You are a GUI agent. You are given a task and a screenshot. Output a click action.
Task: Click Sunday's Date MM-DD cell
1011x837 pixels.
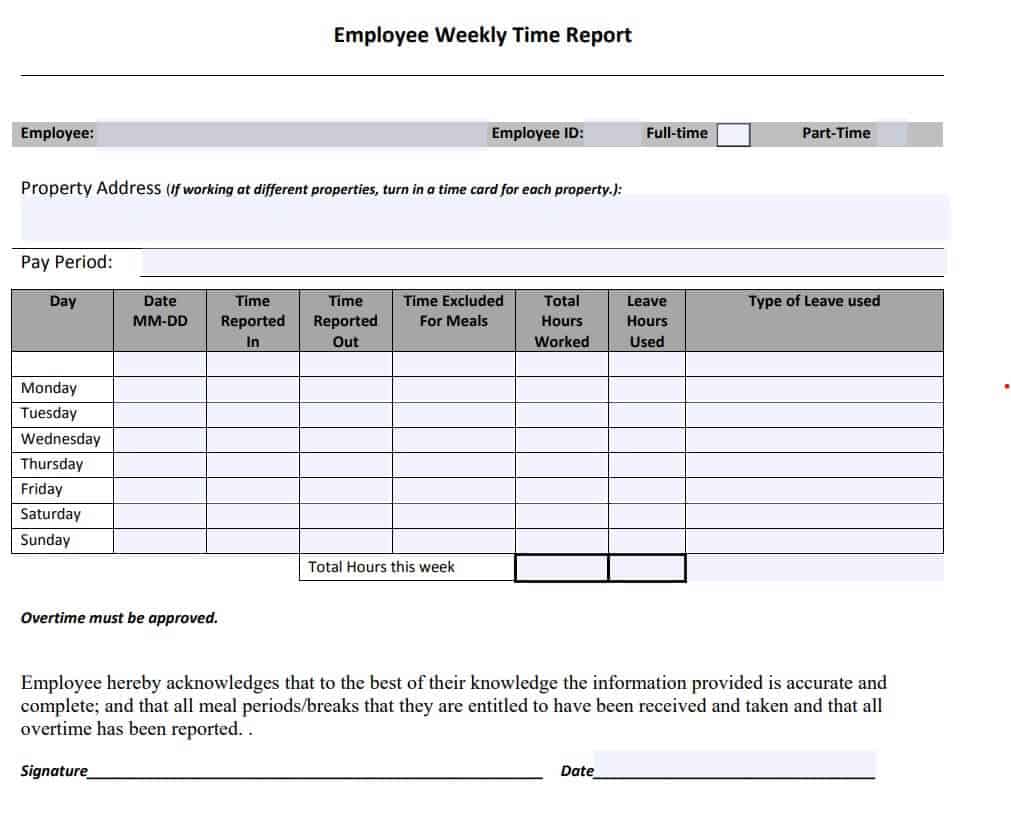pos(160,541)
